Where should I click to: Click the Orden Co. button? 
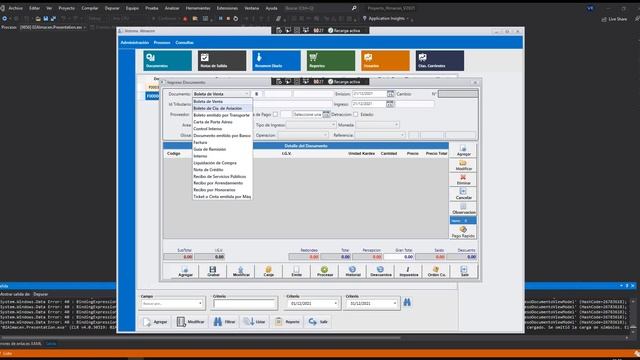tap(436, 271)
